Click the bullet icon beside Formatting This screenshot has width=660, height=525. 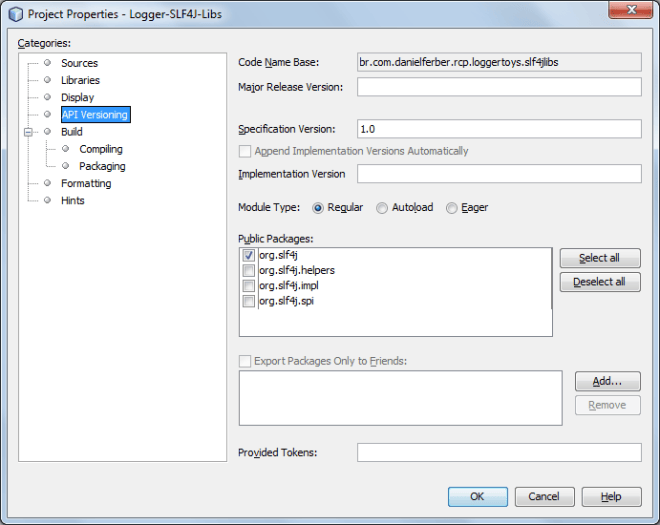47,183
